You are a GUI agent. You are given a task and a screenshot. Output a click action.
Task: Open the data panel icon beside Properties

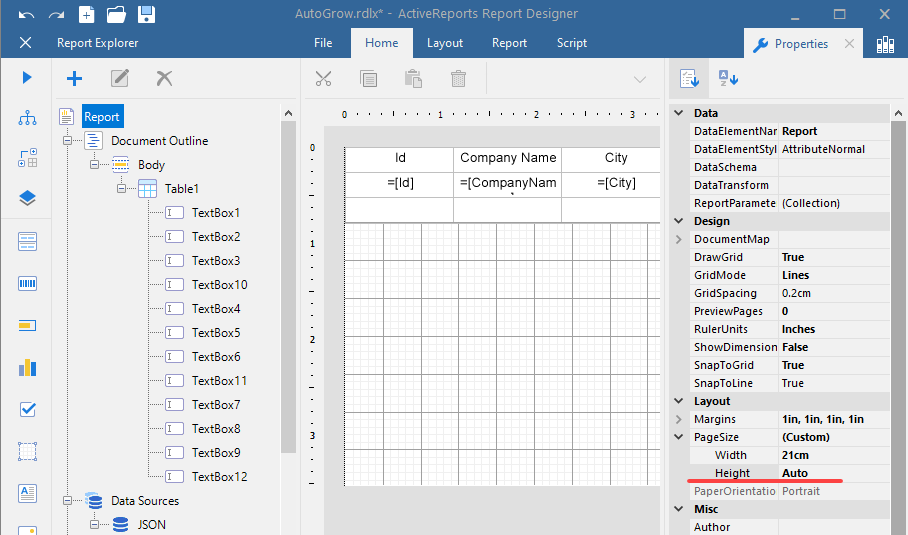[x=885, y=44]
